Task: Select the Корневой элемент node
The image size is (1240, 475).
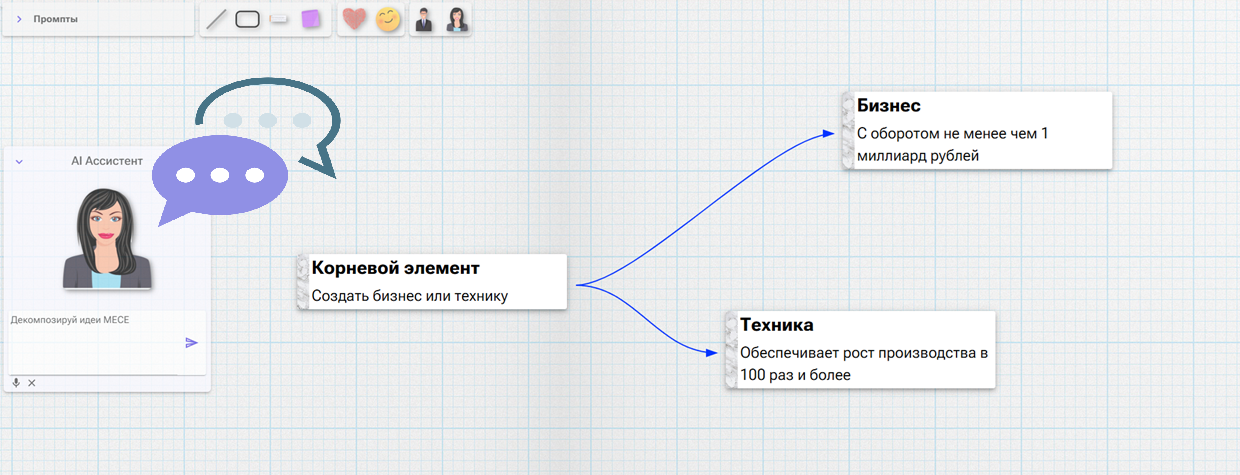Action: click(436, 282)
